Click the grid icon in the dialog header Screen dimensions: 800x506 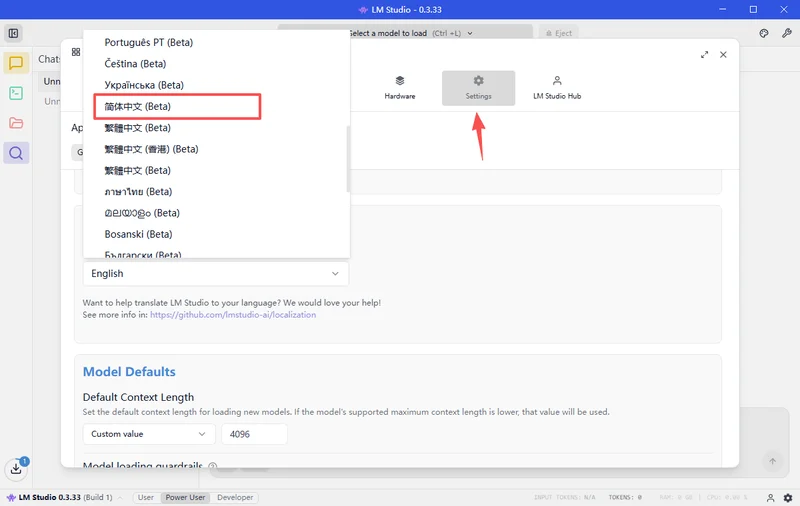pyautogui.click(x=76, y=52)
